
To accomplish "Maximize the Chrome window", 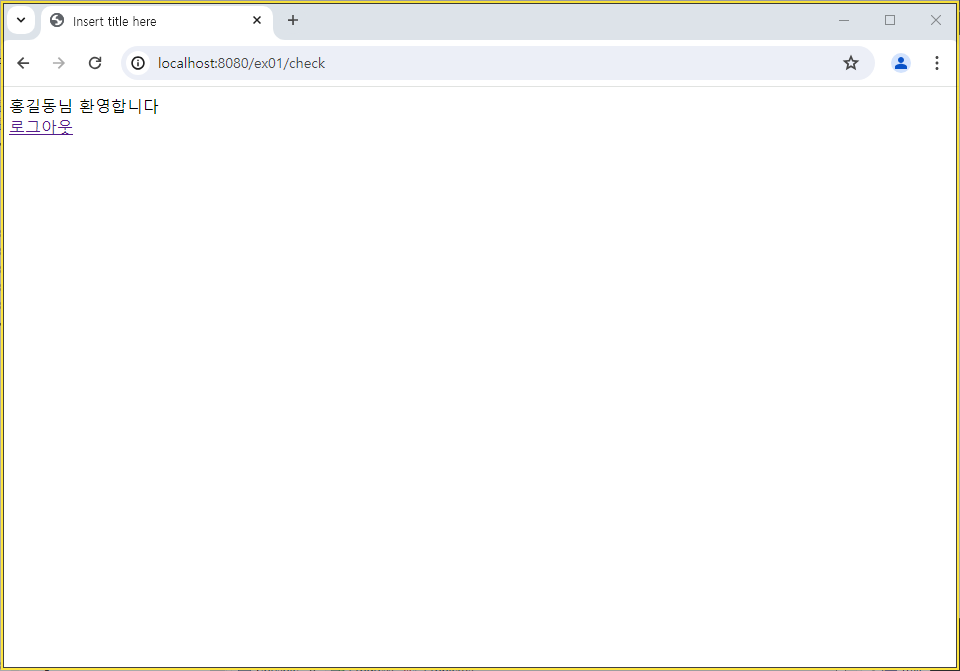I will click(x=890, y=20).
